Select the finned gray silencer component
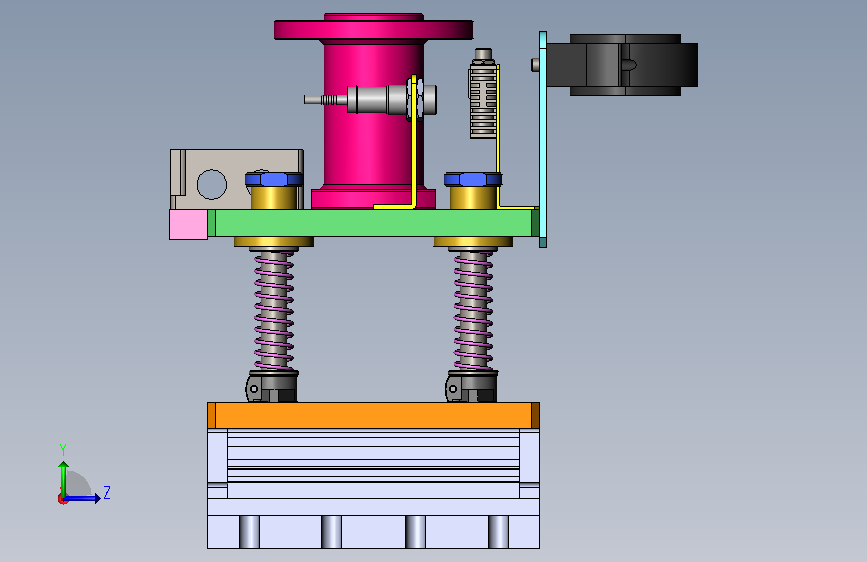Image resolution: width=867 pixels, height=562 pixels. 483,94
